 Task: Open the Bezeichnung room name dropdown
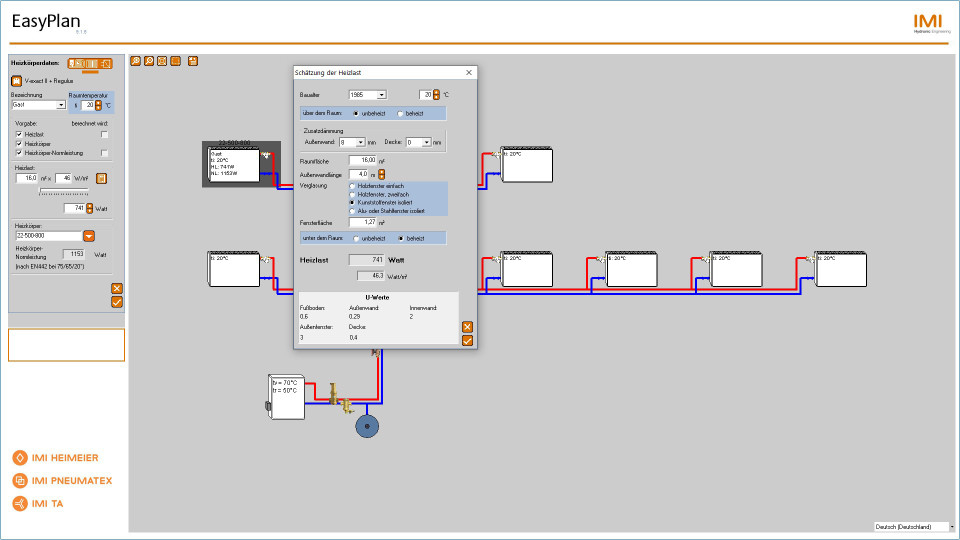click(61, 104)
